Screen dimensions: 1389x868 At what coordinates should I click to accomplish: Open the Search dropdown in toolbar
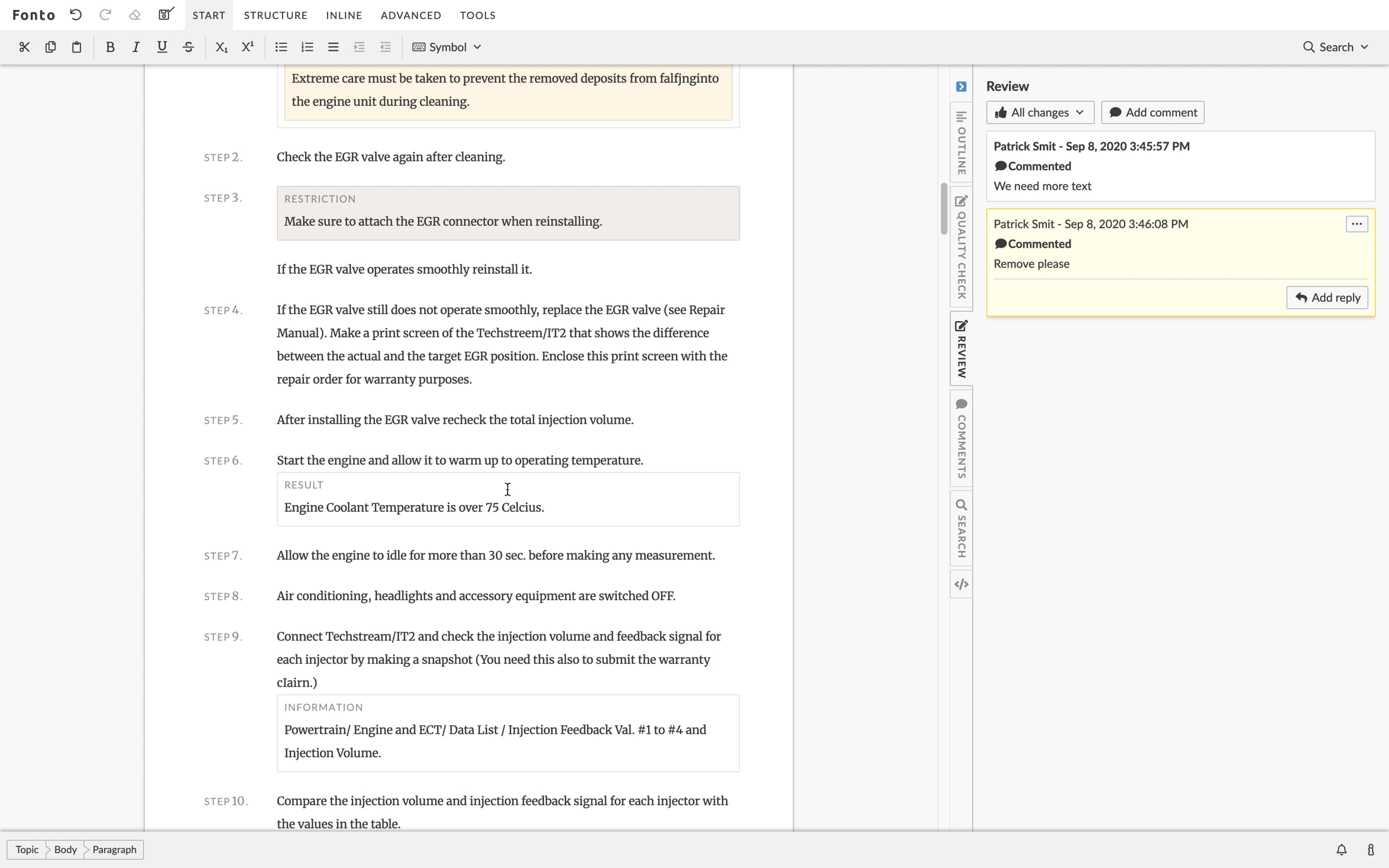pyautogui.click(x=1335, y=47)
